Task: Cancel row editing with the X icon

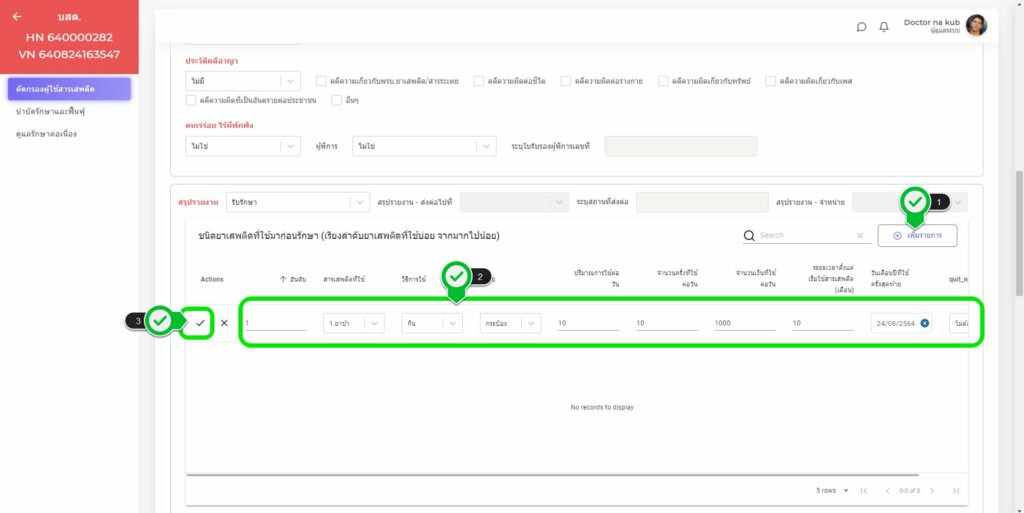Action: 224,323
